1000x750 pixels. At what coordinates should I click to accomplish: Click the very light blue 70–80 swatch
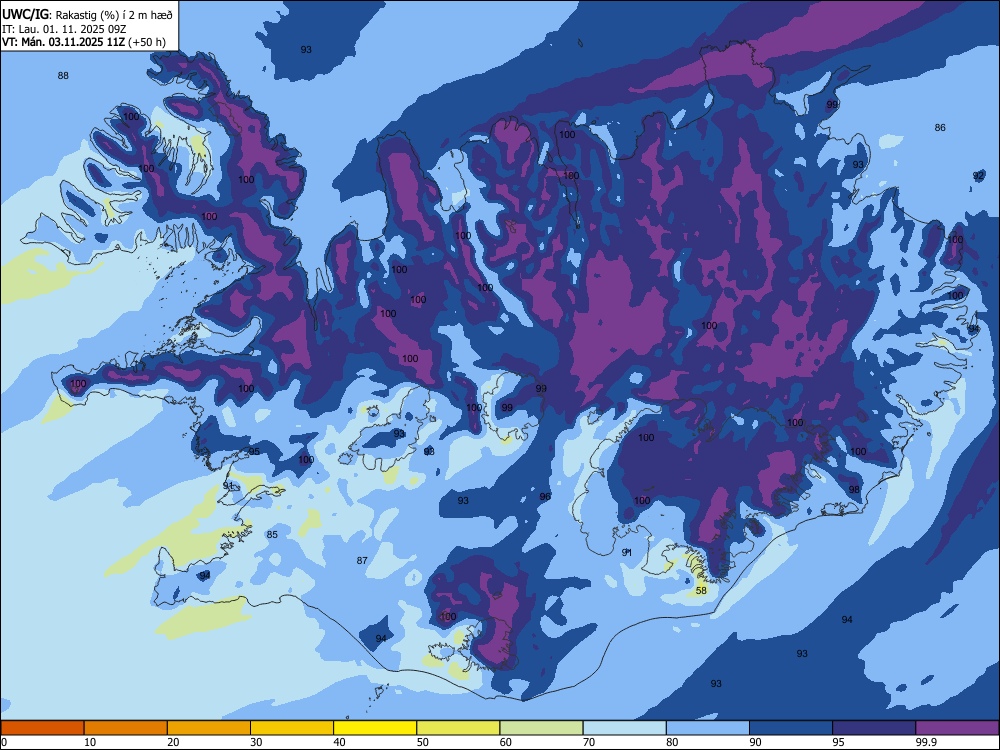pos(624,728)
